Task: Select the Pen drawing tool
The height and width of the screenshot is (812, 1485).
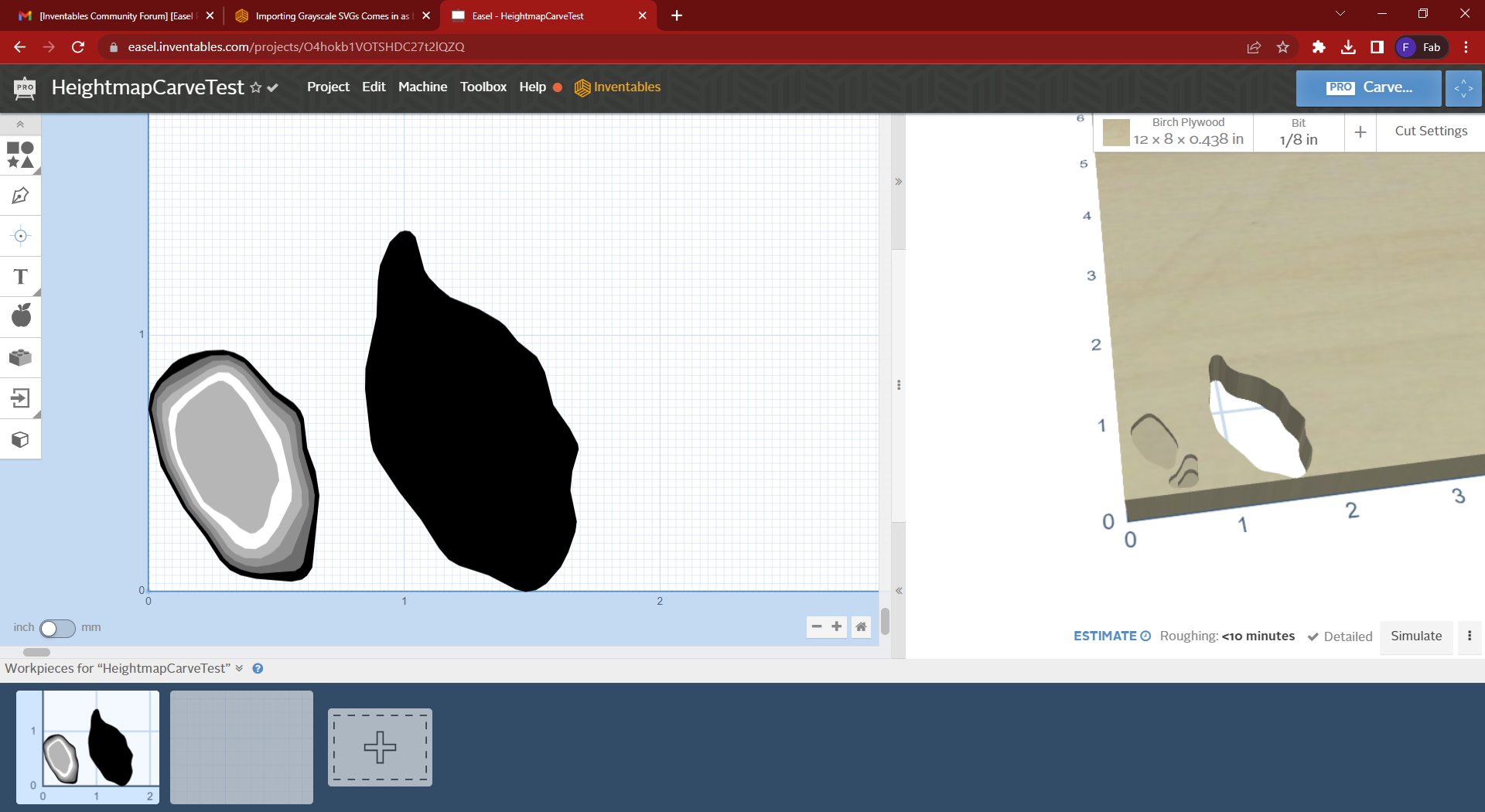Action: click(20, 196)
